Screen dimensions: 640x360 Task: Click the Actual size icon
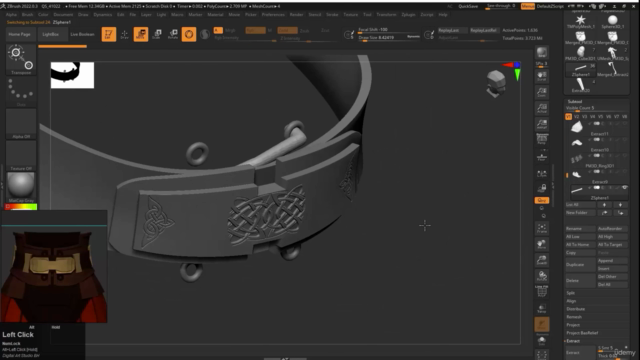pyautogui.click(x=542, y=108)
